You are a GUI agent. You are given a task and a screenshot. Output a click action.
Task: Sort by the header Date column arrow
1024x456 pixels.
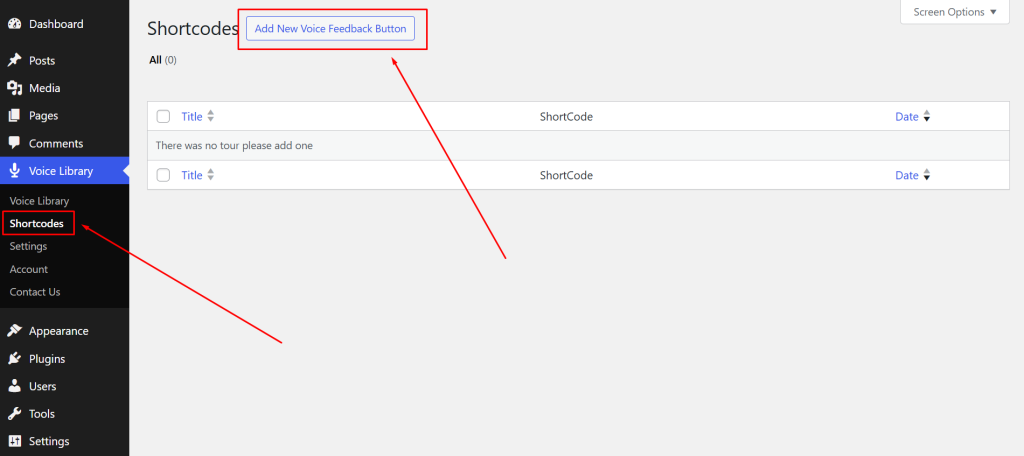(927, 117)
